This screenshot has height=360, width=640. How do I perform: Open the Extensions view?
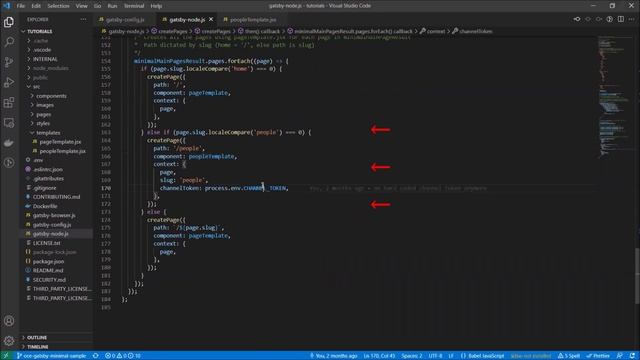point(9,102)
